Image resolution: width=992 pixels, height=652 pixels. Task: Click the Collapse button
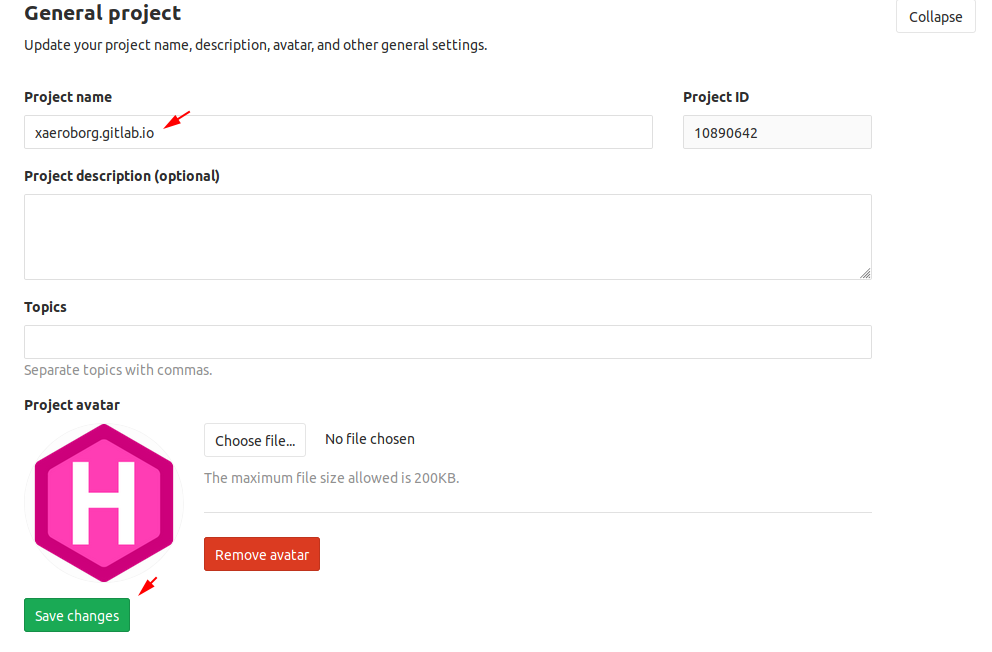point(935,17)
